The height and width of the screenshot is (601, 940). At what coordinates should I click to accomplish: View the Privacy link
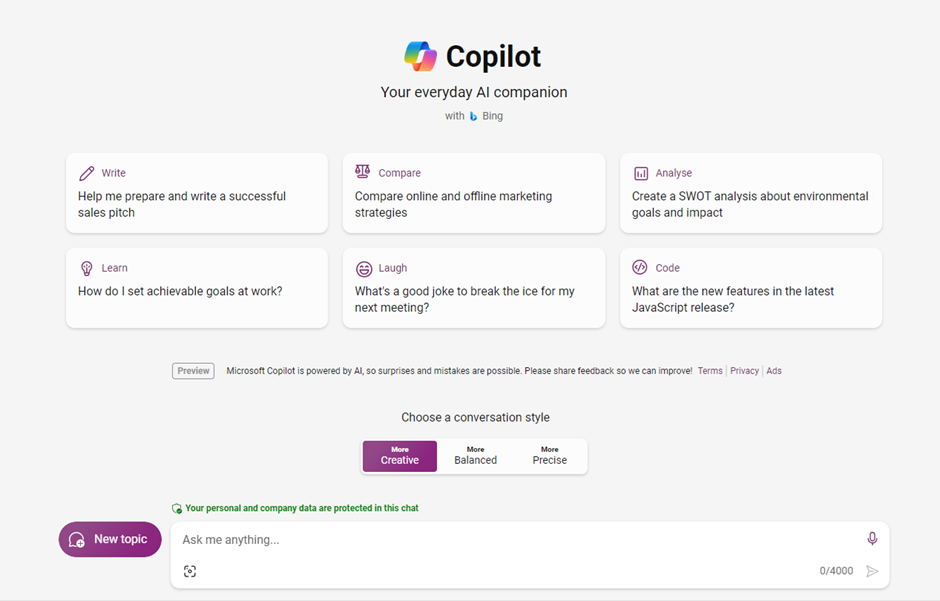coord(744,370)
